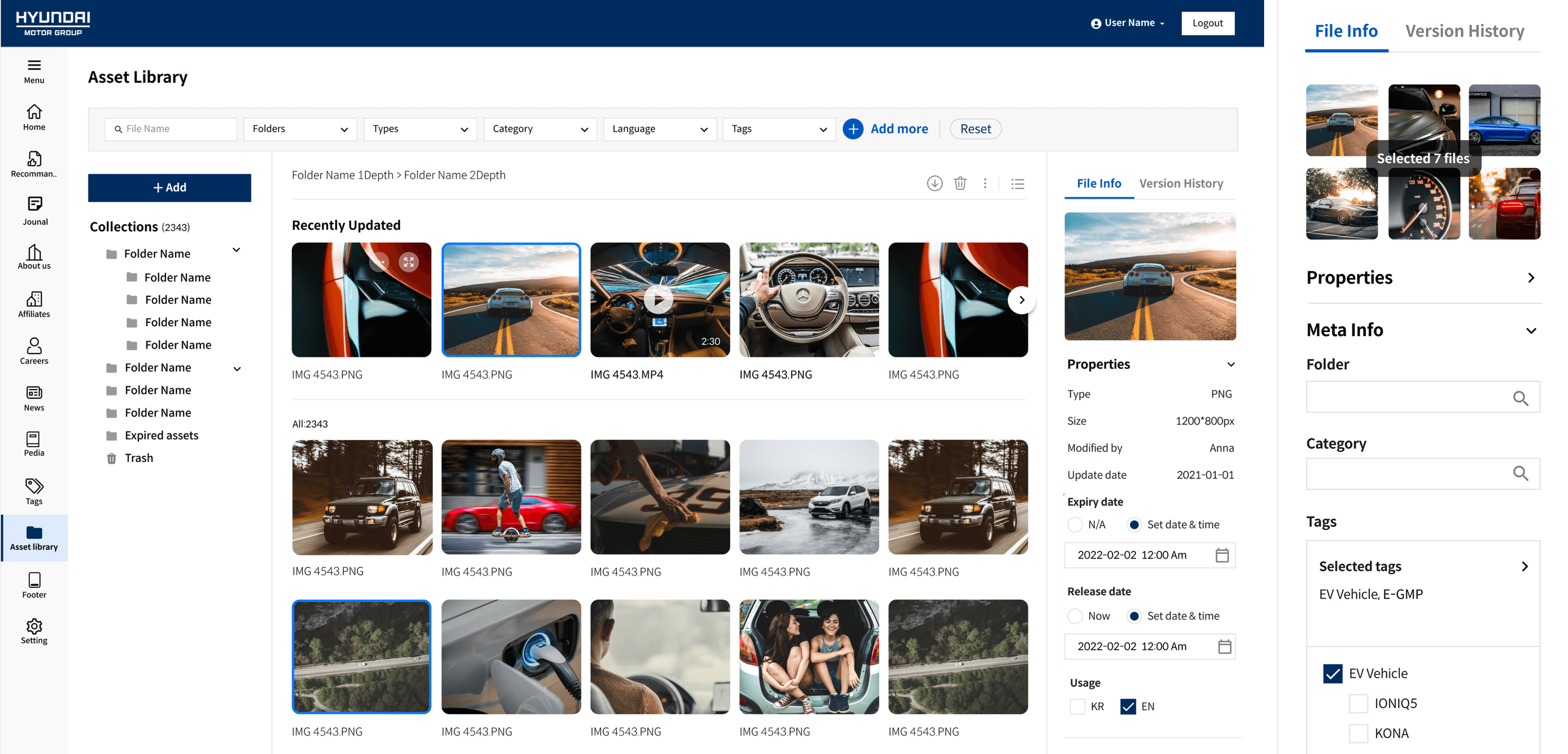The width and height of the screenshot is (1568, 754).
Task: Check the KR usage checkbox
Action: [1078, 706]
